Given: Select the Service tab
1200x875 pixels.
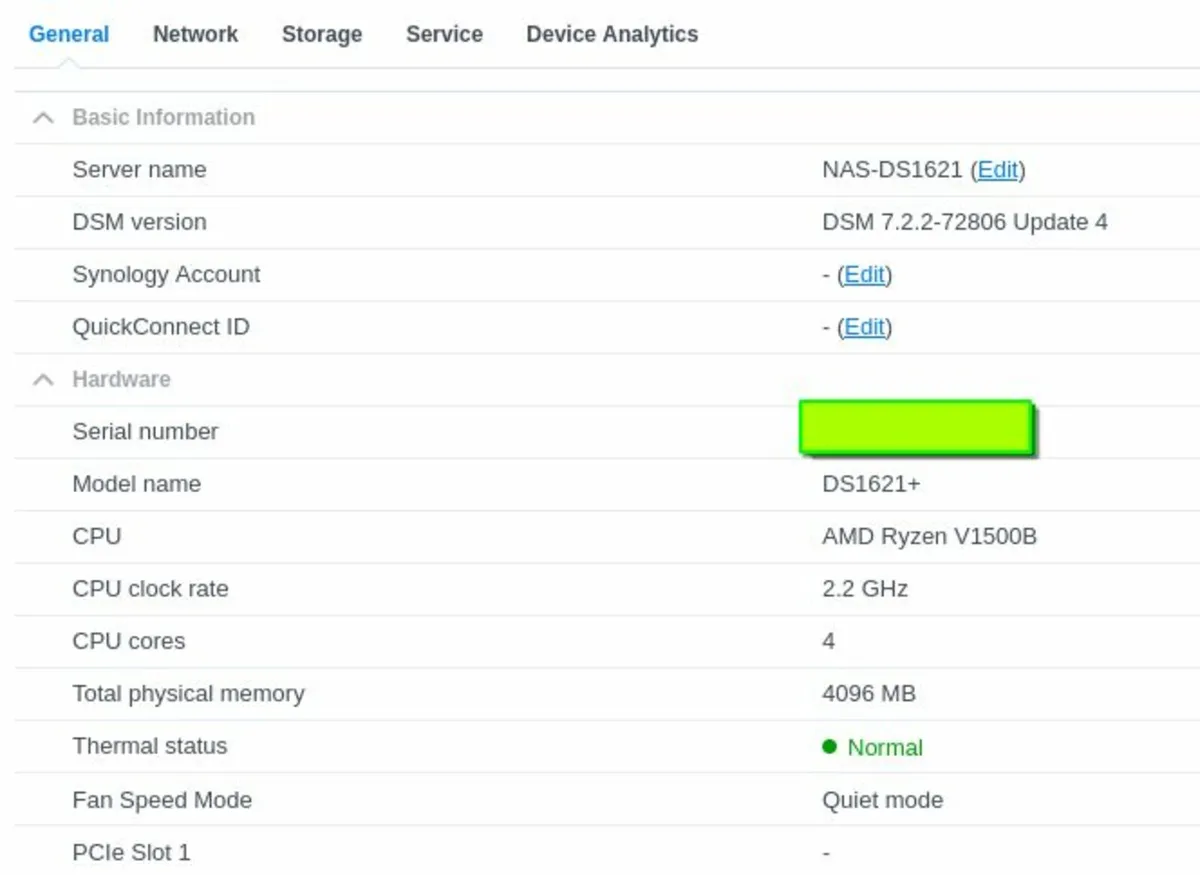Looking at the screenshot, I should (x=444, y=34).
